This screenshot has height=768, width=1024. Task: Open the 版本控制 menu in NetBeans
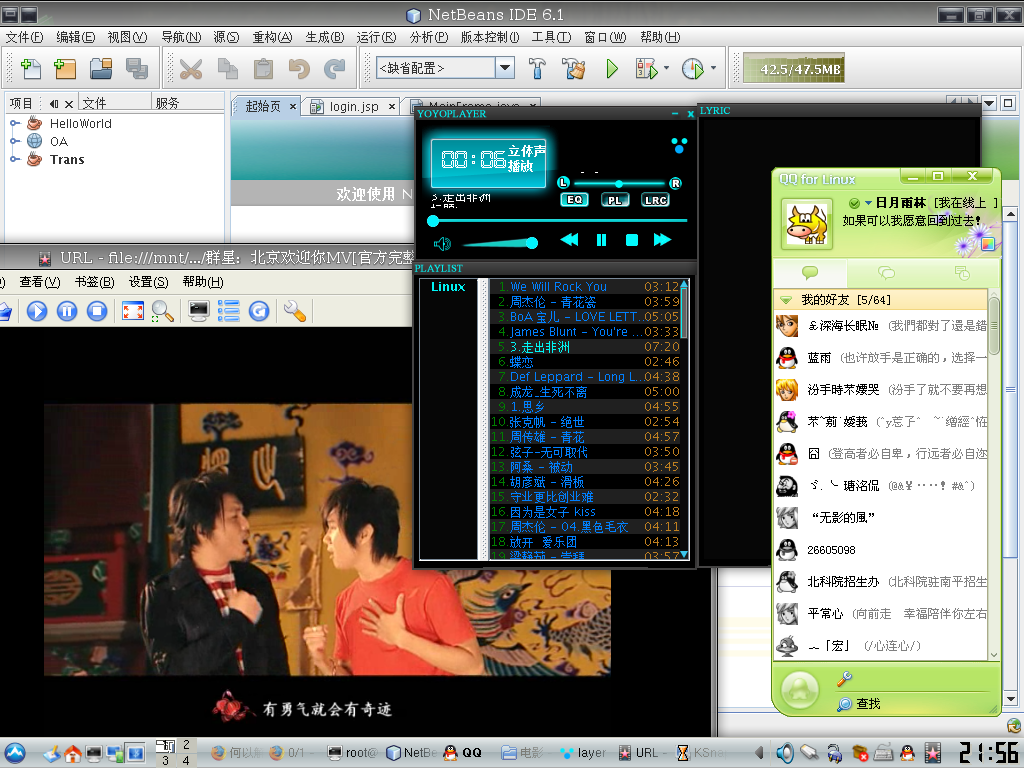490,37
